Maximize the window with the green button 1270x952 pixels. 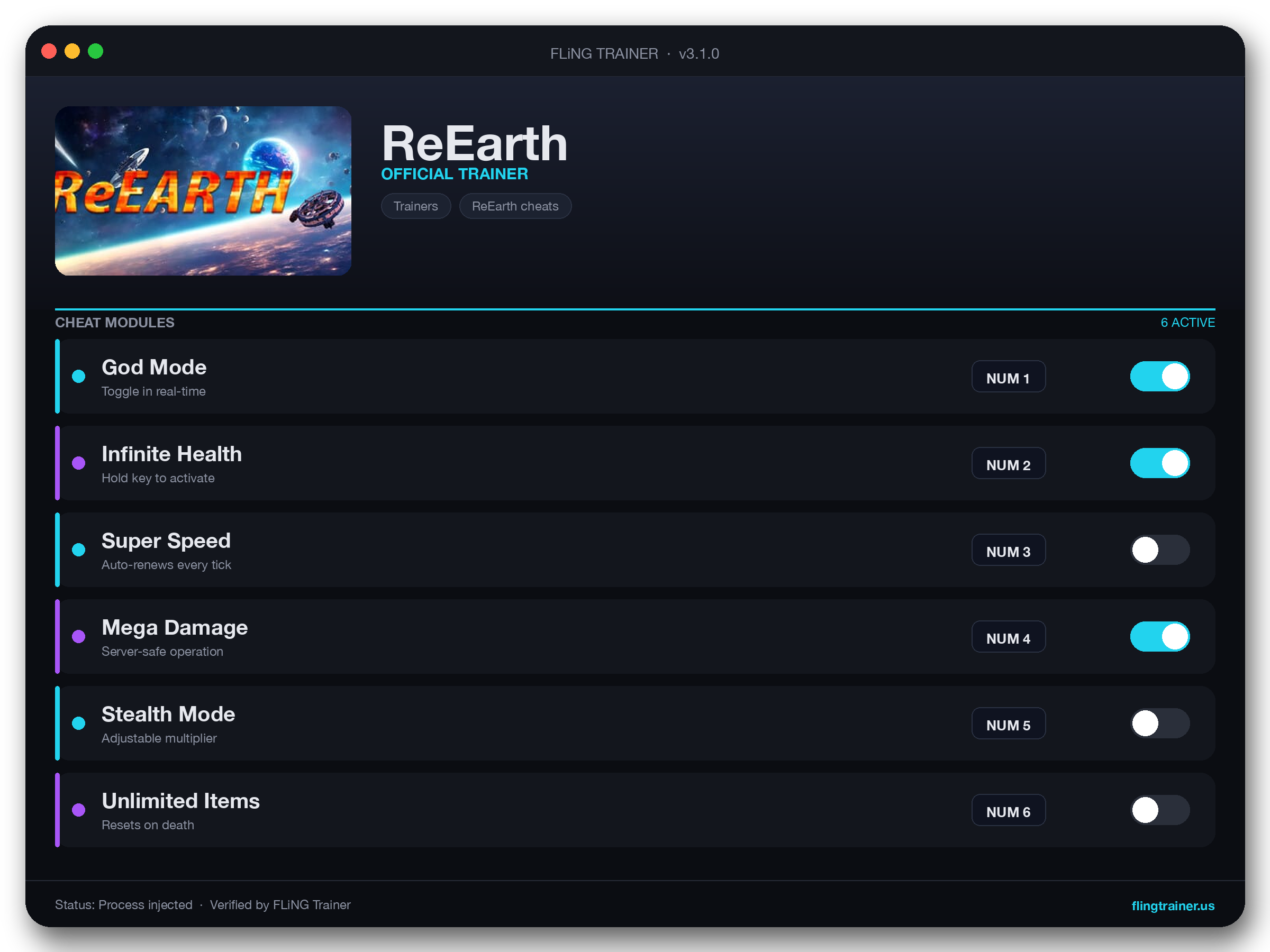pyautogui.click(x=96, y=52)
